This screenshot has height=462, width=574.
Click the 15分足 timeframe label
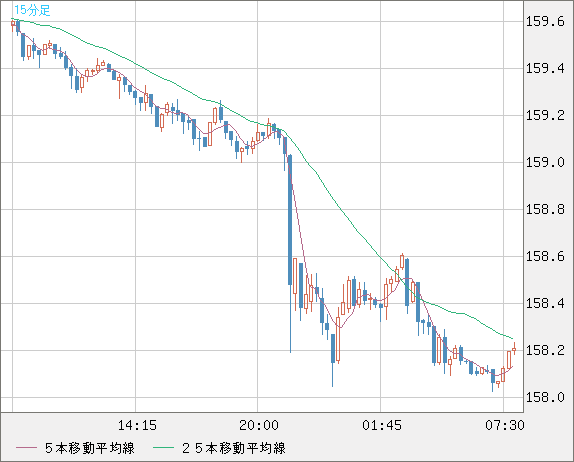[x=32, y=10]
